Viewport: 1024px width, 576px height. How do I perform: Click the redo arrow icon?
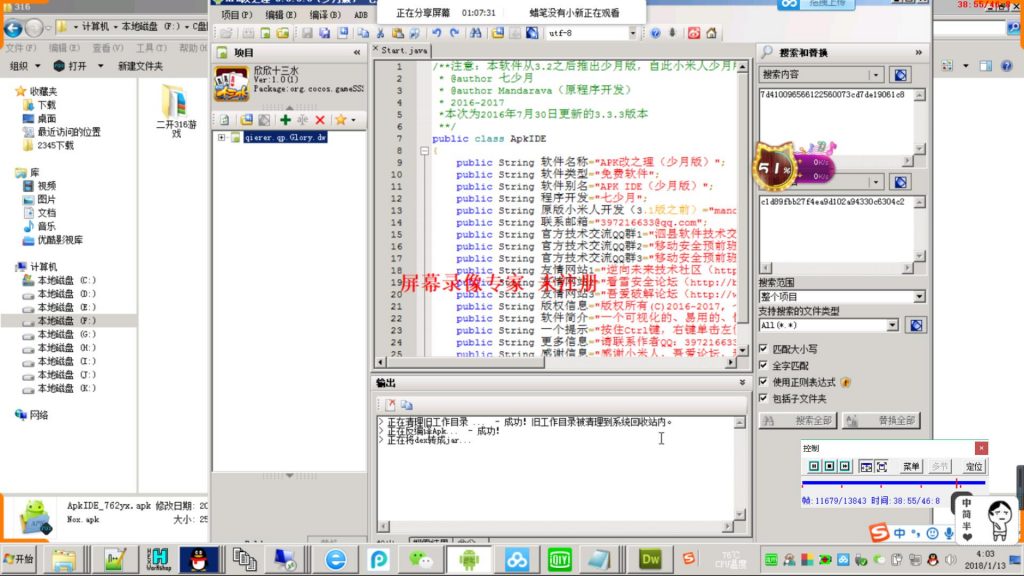tap(454, 33)
